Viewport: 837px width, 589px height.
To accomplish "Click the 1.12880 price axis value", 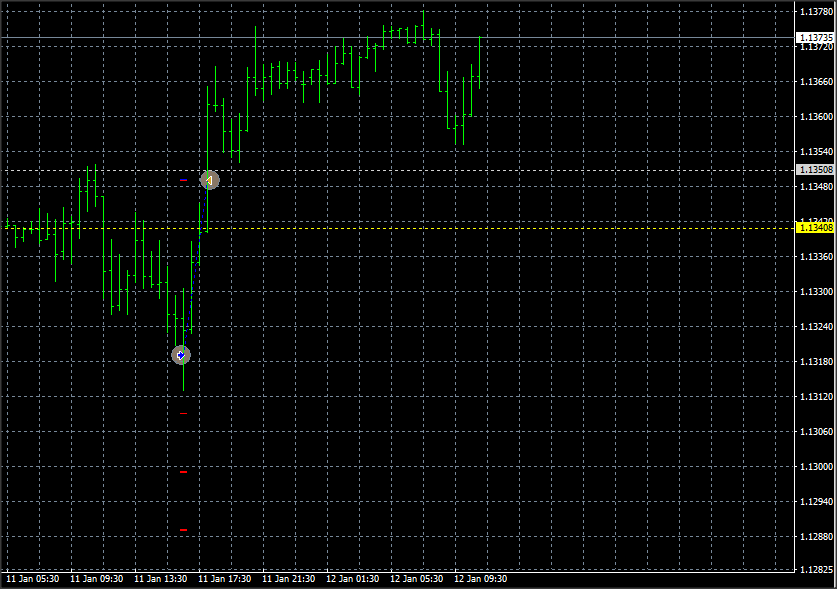I will click(x=816, y=536).
